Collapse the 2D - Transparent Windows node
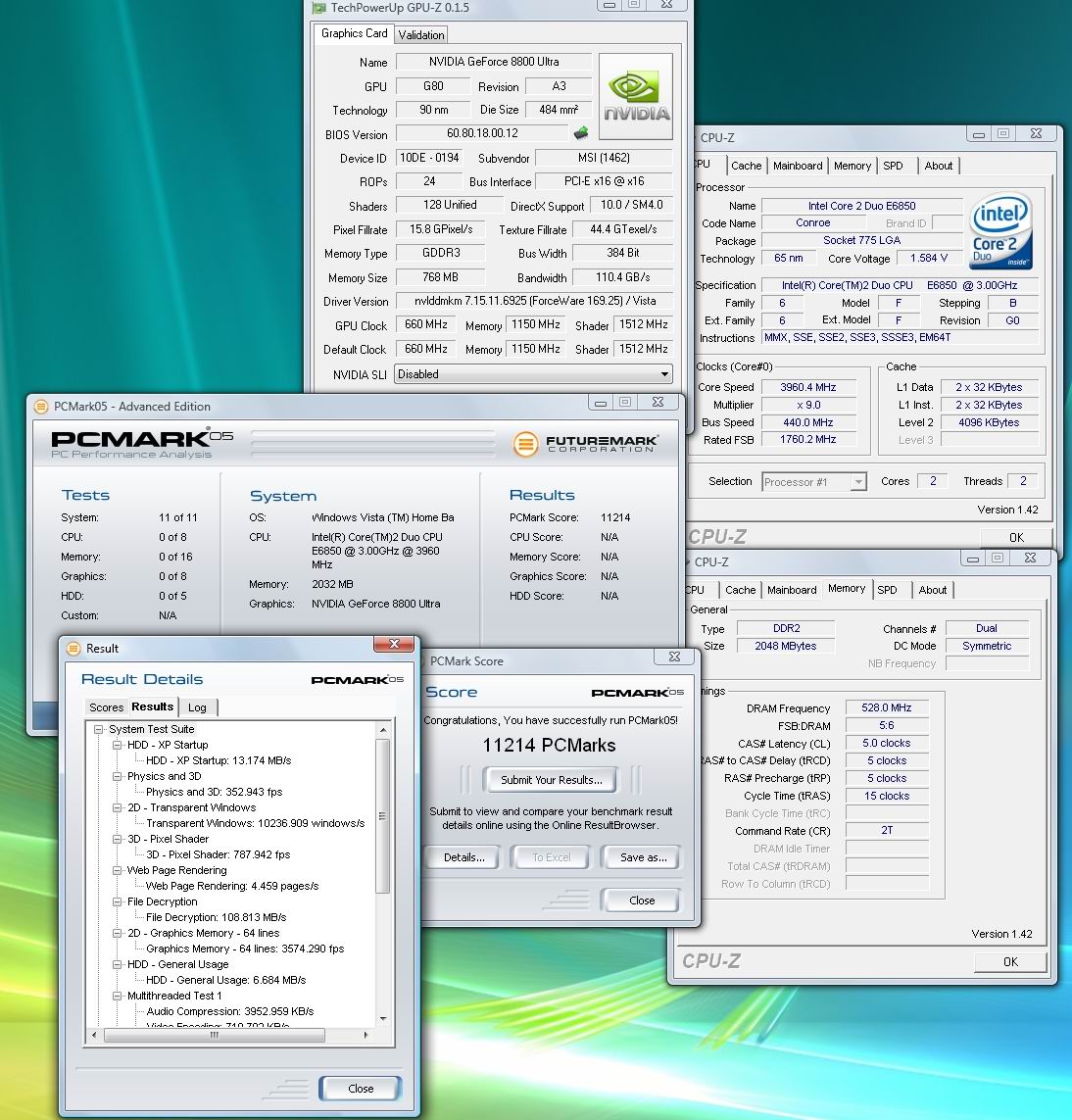Screen dimensions: 1072x1120 pyautogui.click(x=118, y=807)
